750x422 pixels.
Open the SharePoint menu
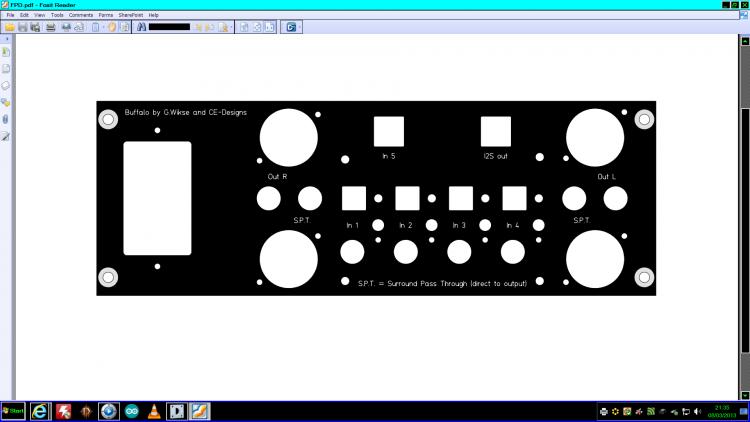[x=131, y=15]
